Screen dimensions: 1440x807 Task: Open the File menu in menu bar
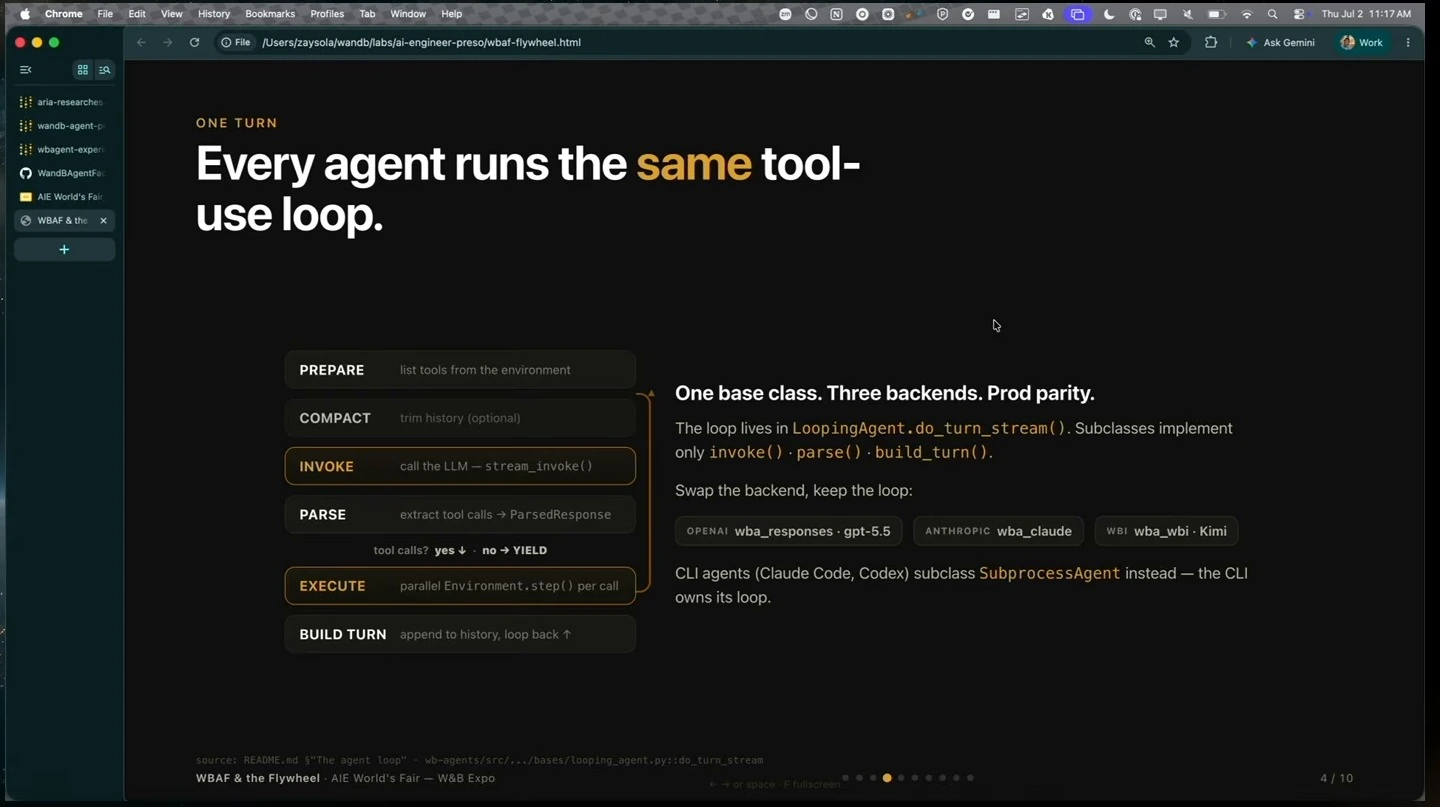(105, 14)
